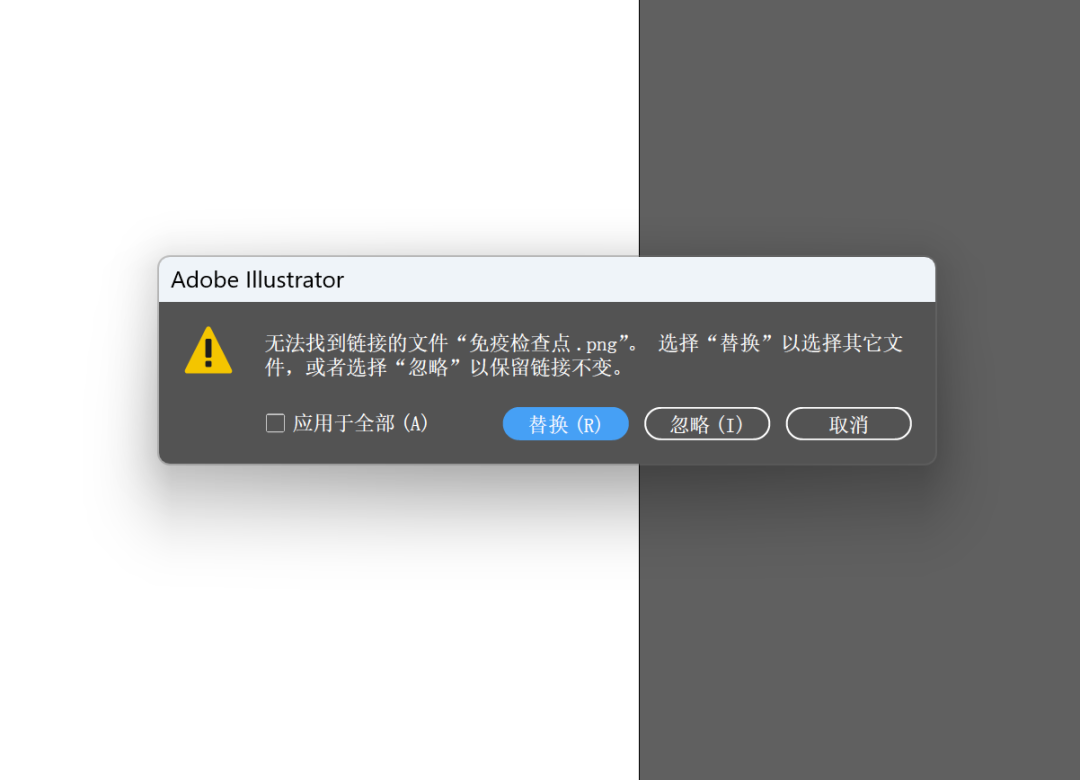Viewport: 1080px width, 780px height.
Task: Click artboard right edge above the dialog
Action: pyautogui.click(x=639, y=127)
